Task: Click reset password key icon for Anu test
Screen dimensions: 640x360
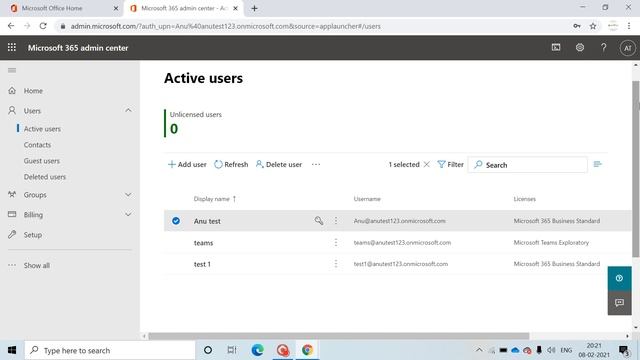Action: [319, 221]
